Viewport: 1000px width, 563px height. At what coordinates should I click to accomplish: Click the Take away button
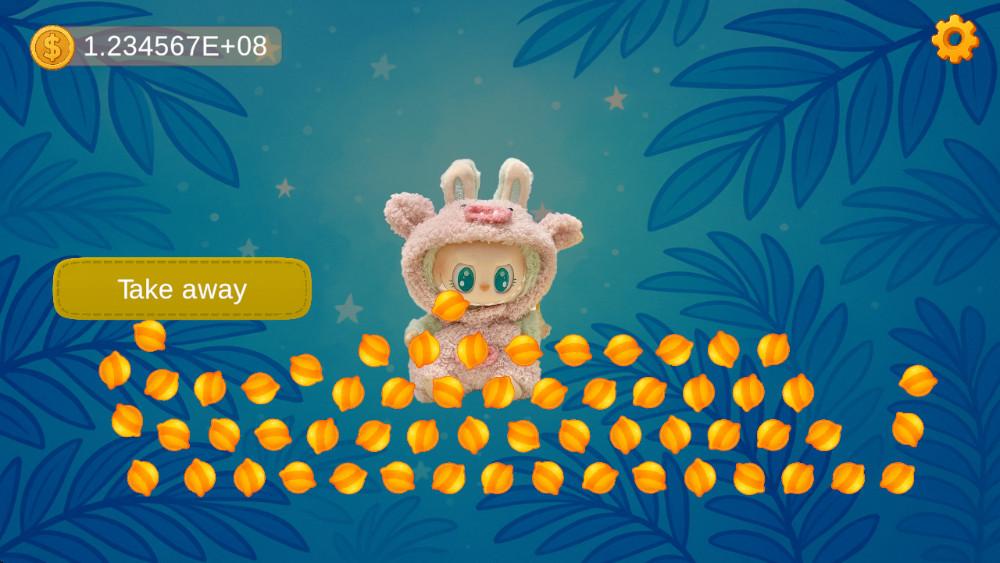click(x=182, y=289)
